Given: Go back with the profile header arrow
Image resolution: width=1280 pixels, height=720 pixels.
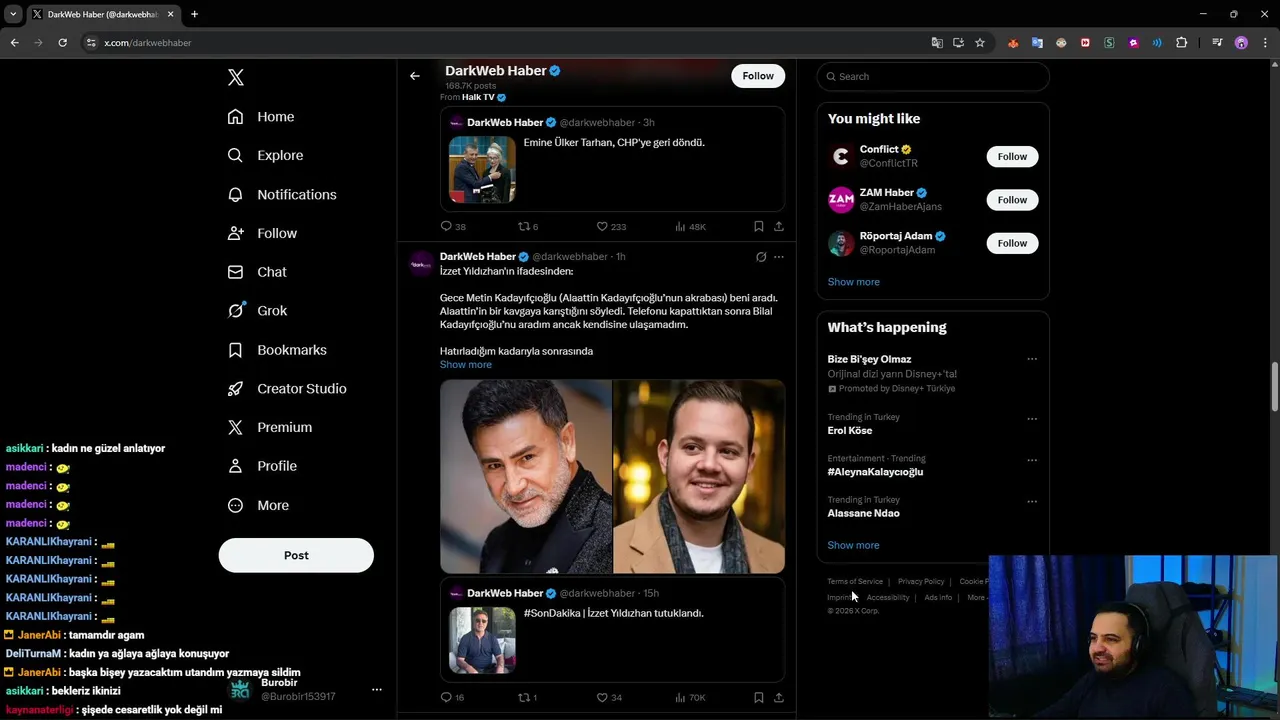Looking at the screenshot, I should (415, 76).
